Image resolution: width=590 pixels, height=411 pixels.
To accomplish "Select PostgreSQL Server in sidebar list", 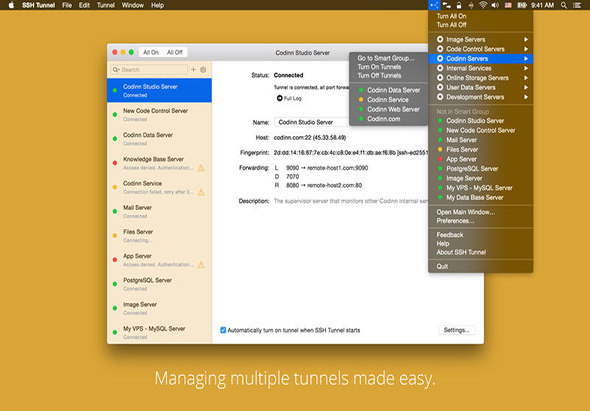I will [x=160, y=284].
